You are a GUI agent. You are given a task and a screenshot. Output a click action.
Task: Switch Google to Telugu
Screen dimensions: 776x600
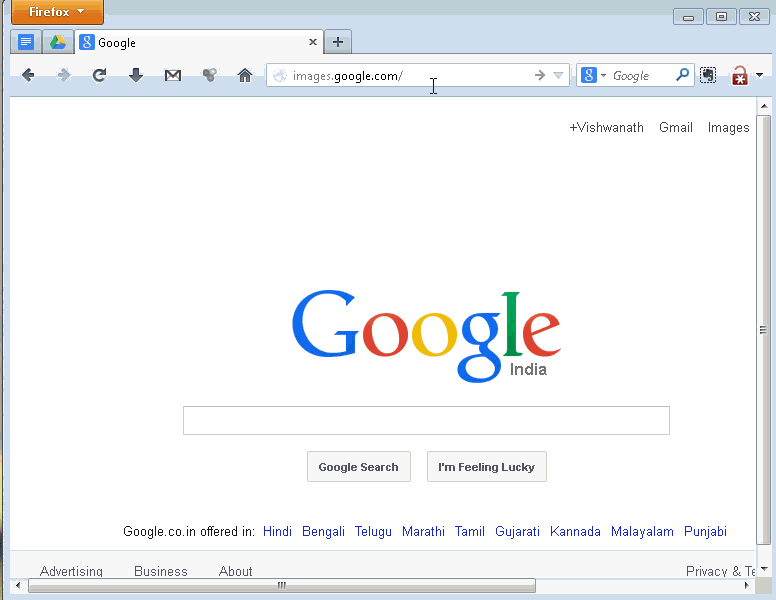coord(373,531)
